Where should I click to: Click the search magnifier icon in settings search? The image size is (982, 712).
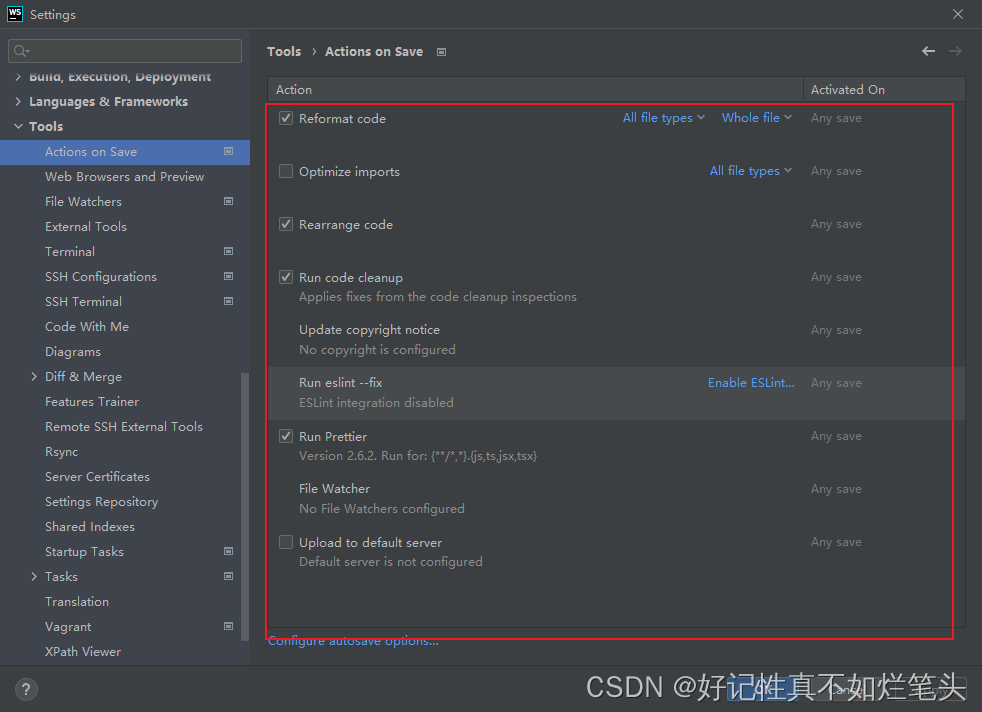coord(21,51)
